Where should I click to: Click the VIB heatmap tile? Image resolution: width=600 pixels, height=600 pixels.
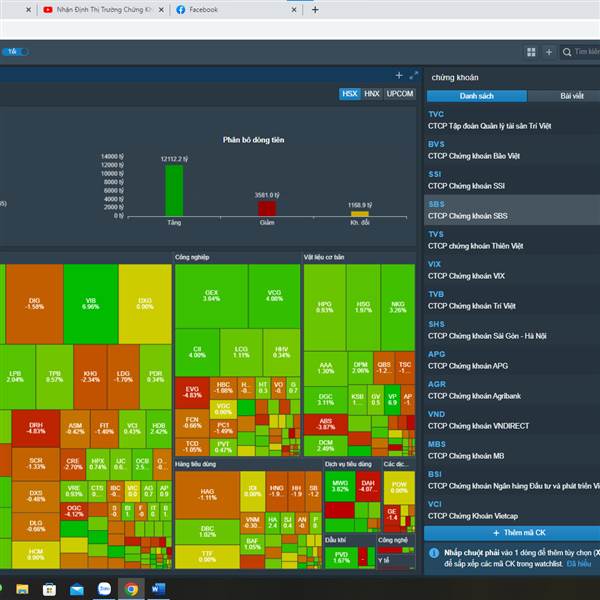click(x=91, y=304)
